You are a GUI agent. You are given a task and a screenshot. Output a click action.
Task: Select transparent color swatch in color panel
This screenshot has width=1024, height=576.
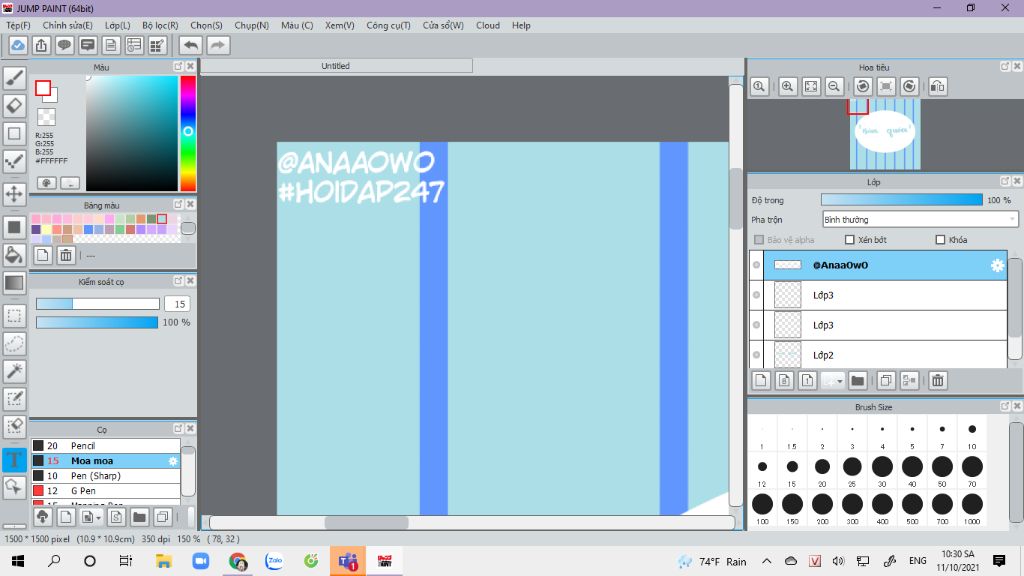coord(46,117)
